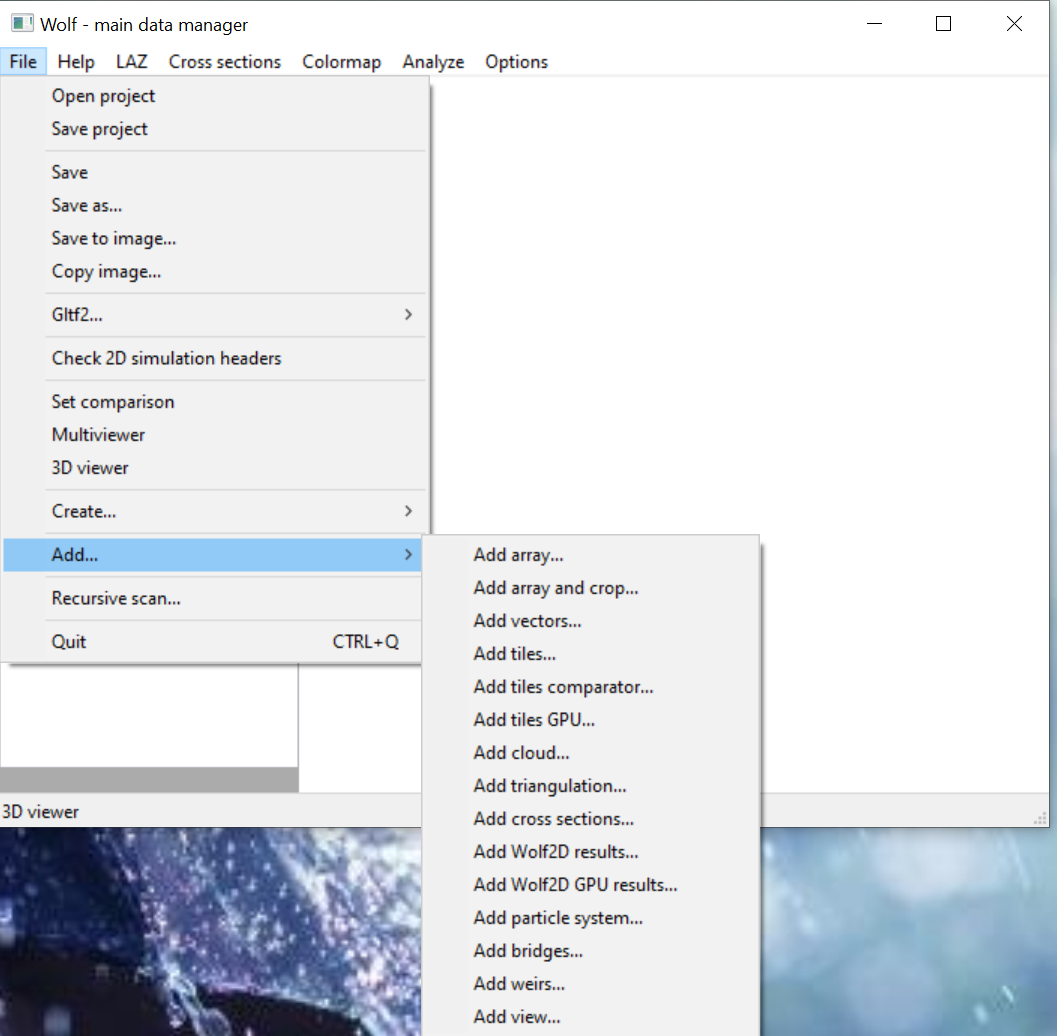The image size is (1057, 1036).
Task: Launch the Multiviewer entry
Action: (98, 435)
